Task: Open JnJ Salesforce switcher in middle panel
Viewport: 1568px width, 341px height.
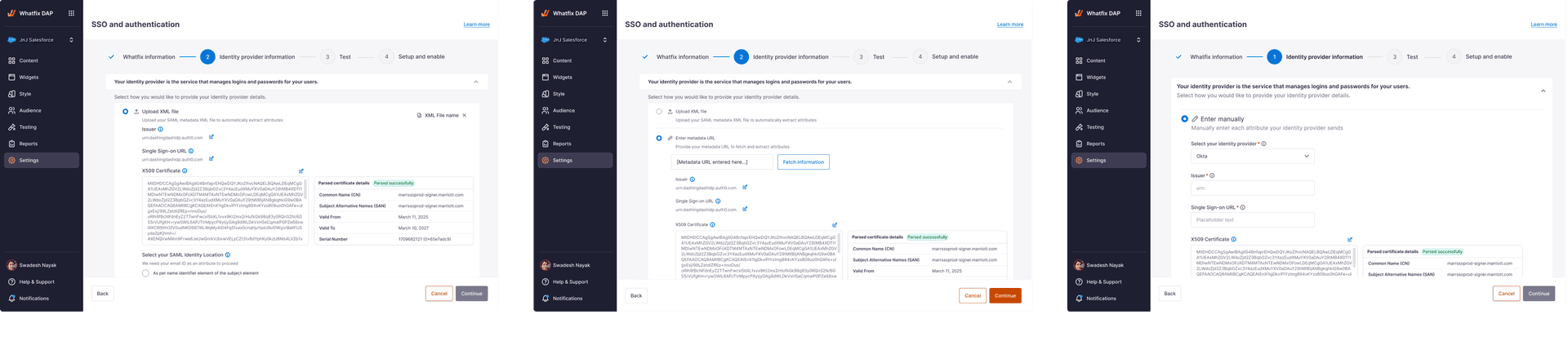Action: coord(575,40)
